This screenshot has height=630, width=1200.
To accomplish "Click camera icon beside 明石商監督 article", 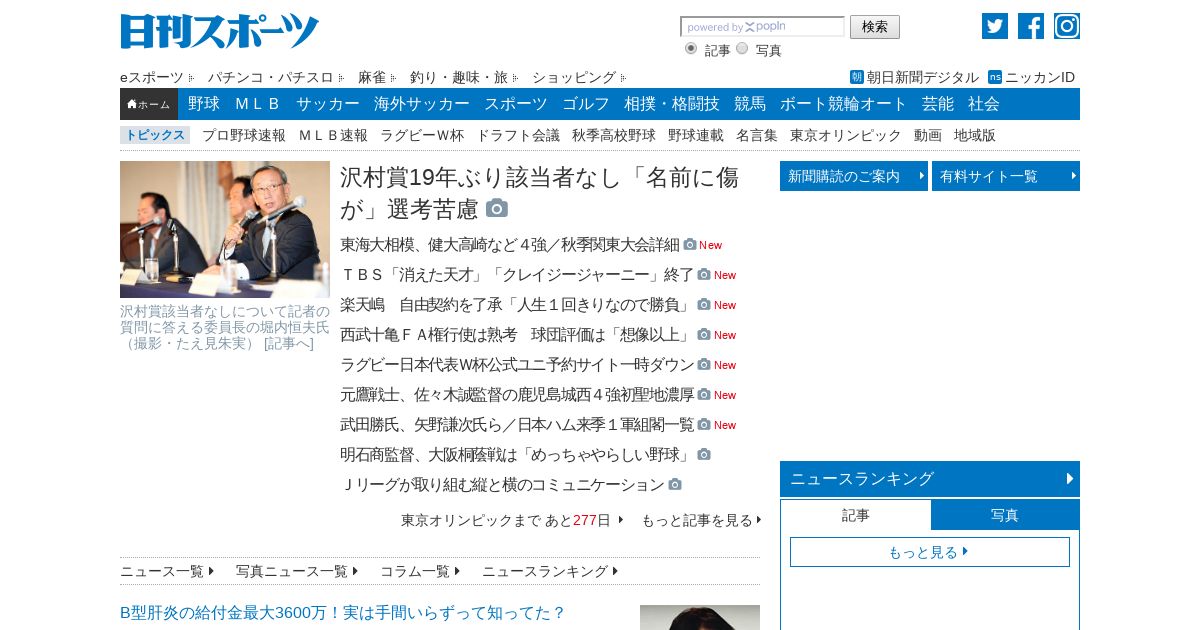I will [704, 454].
